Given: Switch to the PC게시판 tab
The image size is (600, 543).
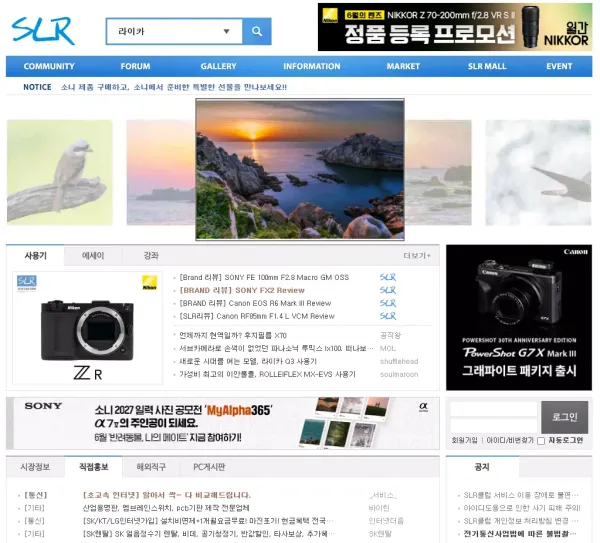Looking at the screenshot, I should pos(209,467).
